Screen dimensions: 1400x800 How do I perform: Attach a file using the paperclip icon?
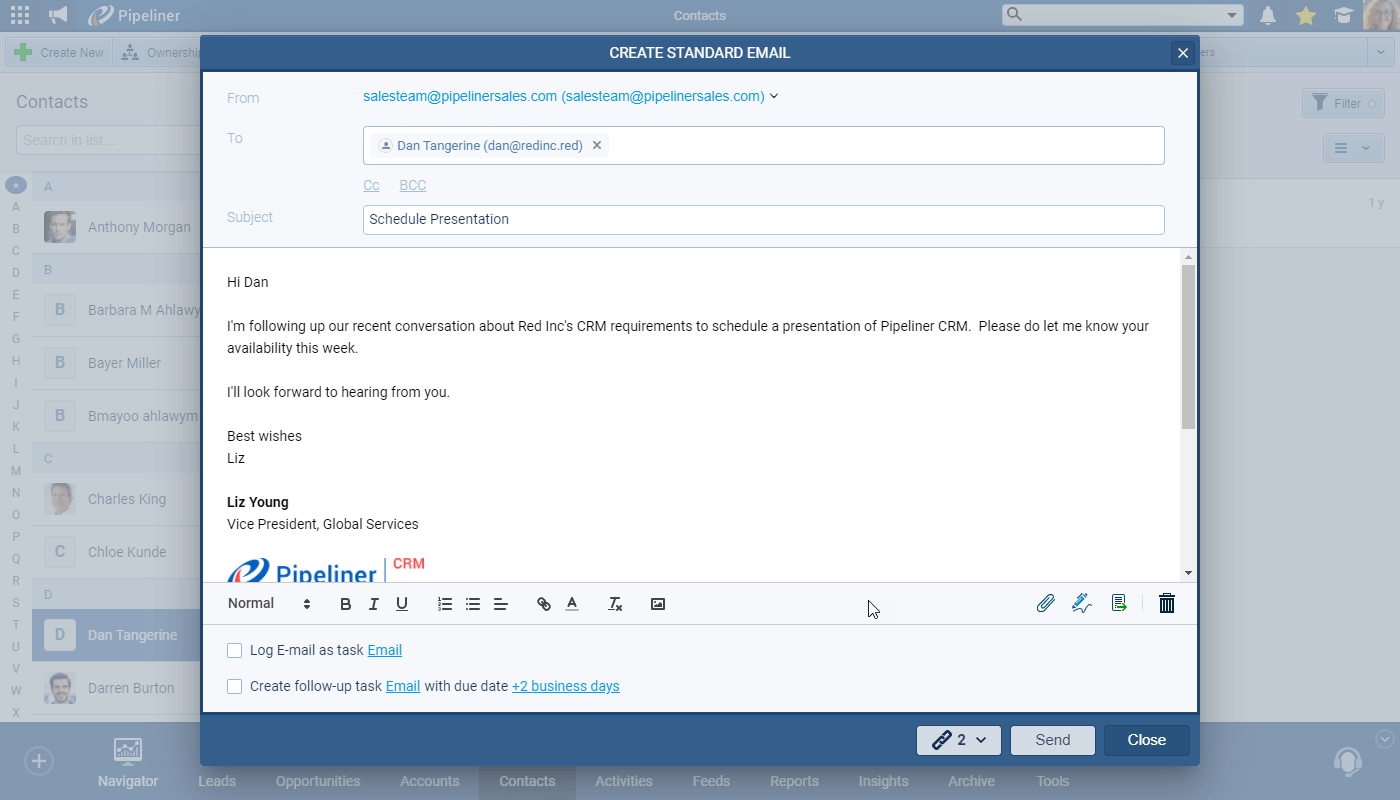pyautogui.click(x=1046, y=603)
